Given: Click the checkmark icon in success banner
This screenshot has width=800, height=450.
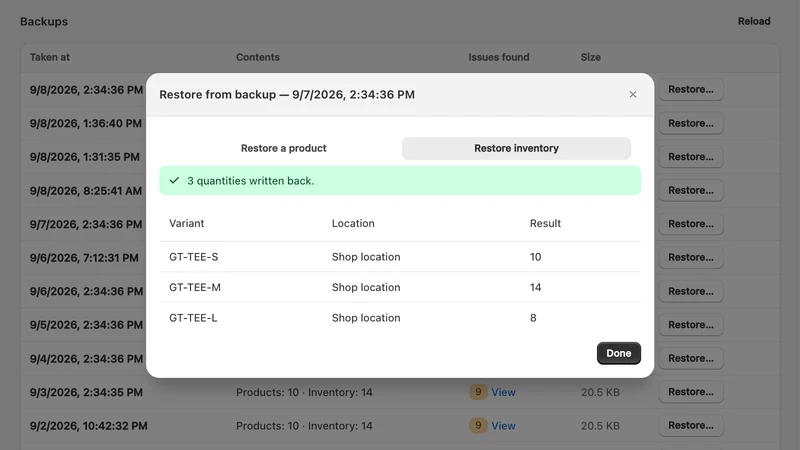Looking at the screenshot, I should coord(174,181).
